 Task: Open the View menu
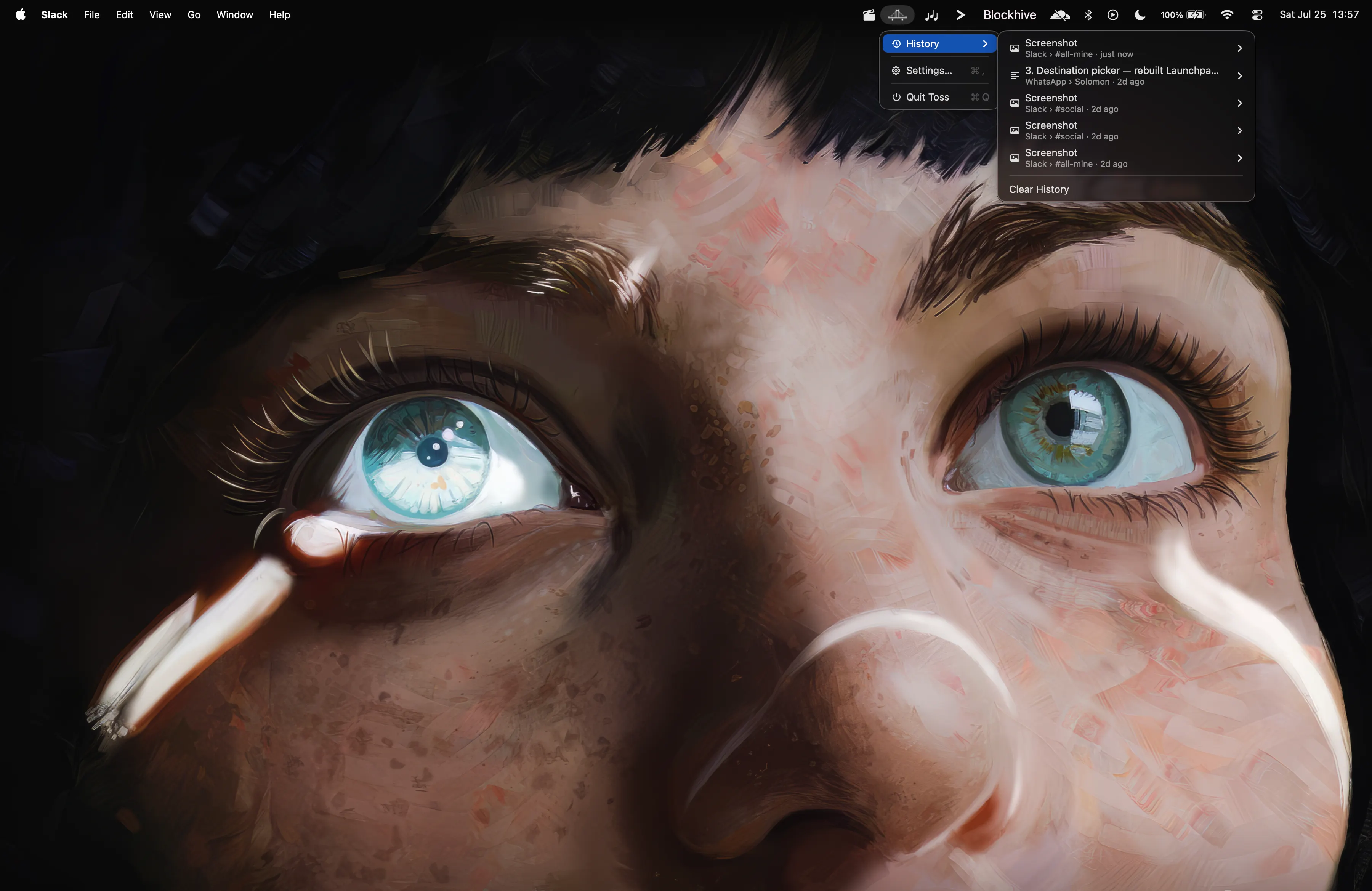pos(160,15)
